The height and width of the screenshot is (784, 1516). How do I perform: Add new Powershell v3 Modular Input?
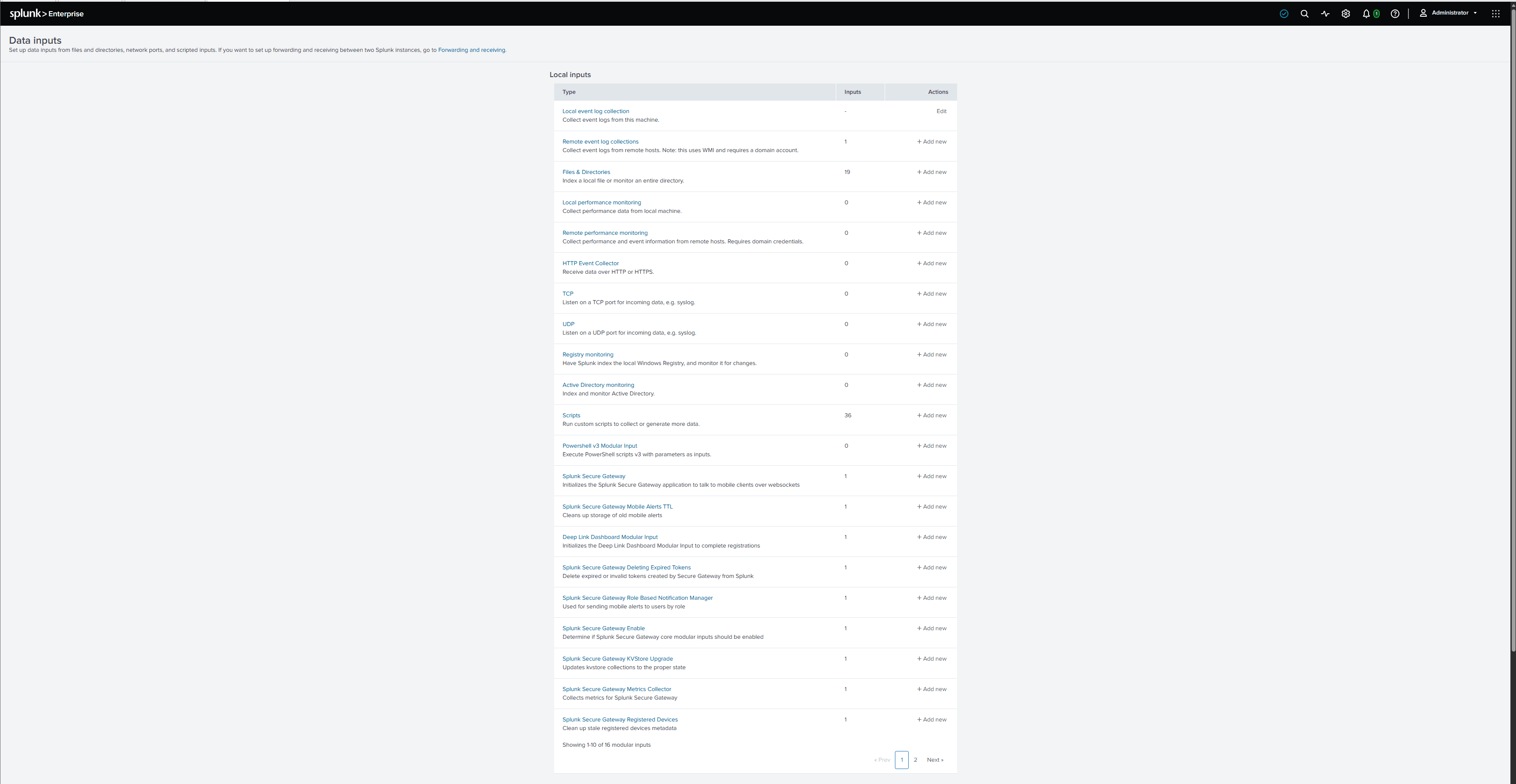pos(932,446)
